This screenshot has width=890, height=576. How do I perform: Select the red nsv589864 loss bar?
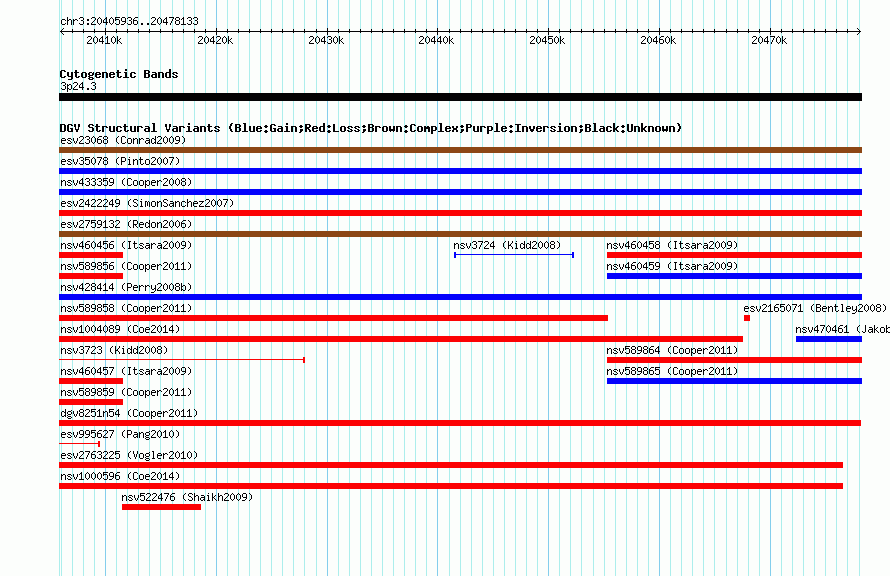click(x=734, y=360)
